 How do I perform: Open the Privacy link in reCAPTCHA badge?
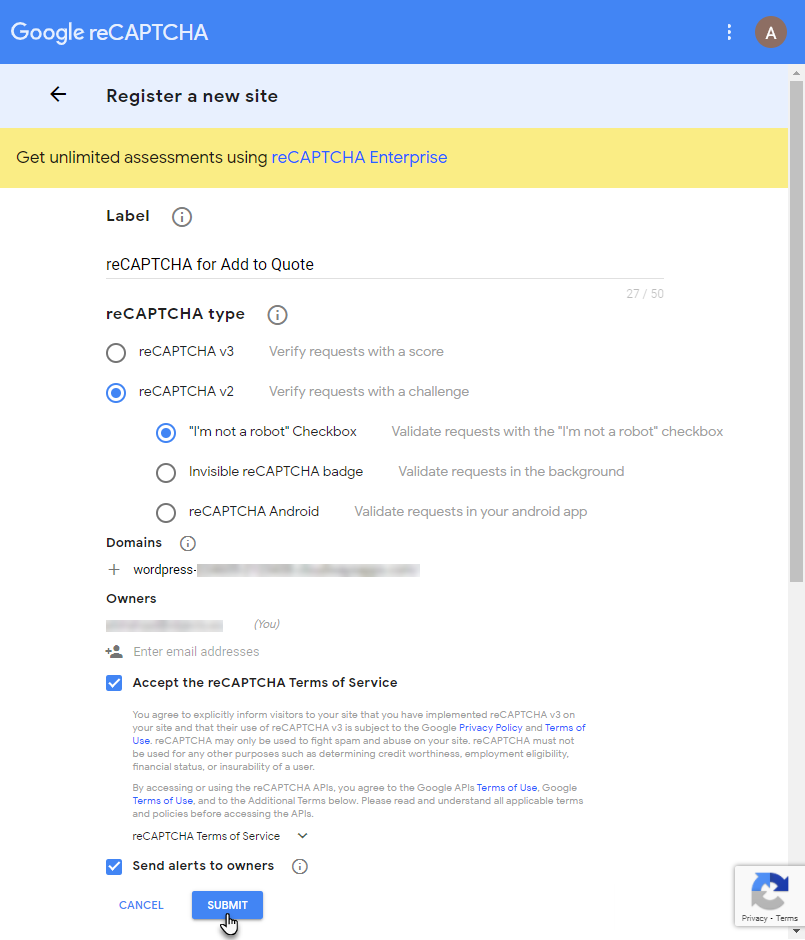pos(754,918)
